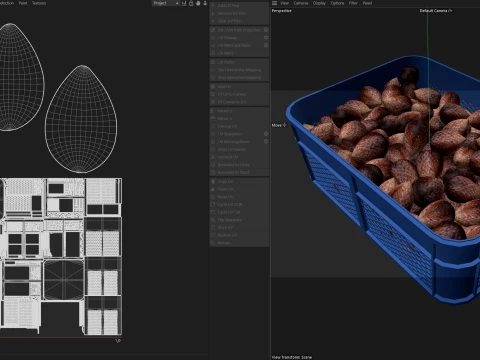
Task: Open the viewport Filter menu
Action: click(353, 3)
